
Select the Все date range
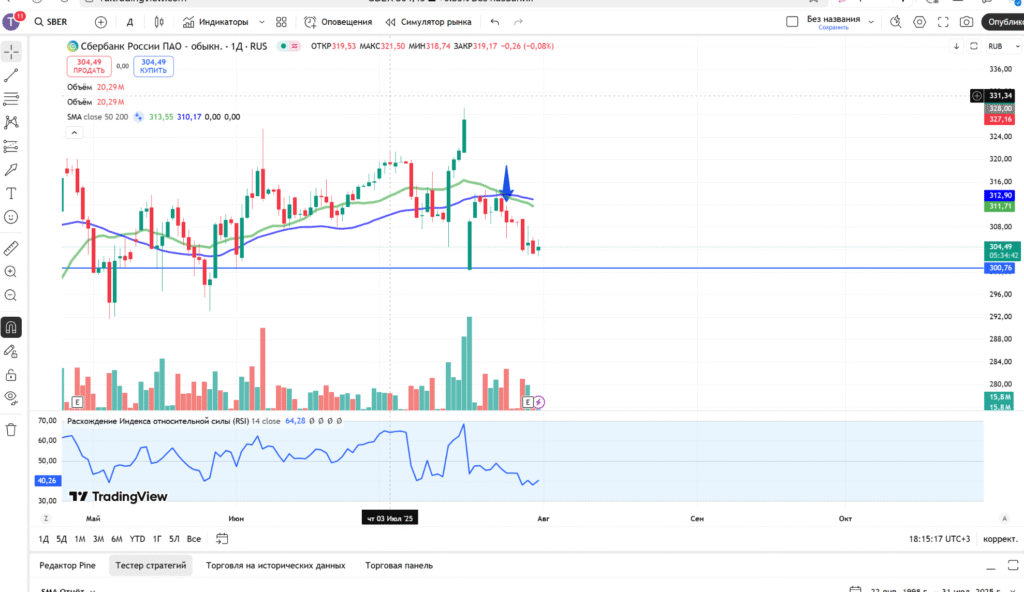click(x=194, y=539)
